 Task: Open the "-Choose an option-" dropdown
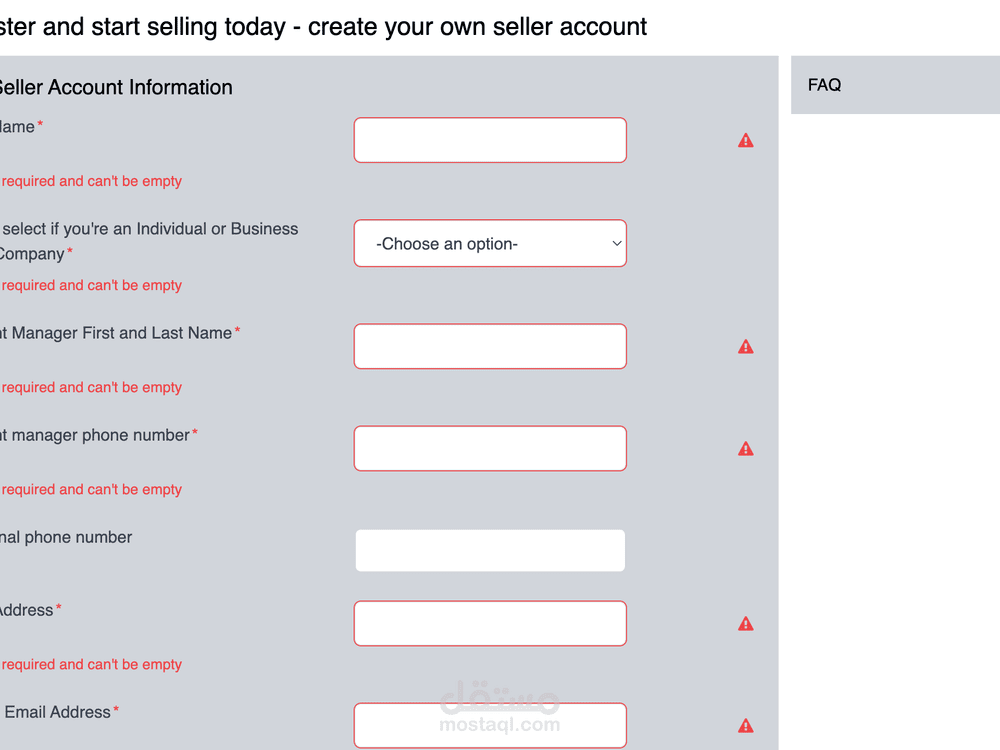coord(490,244)
